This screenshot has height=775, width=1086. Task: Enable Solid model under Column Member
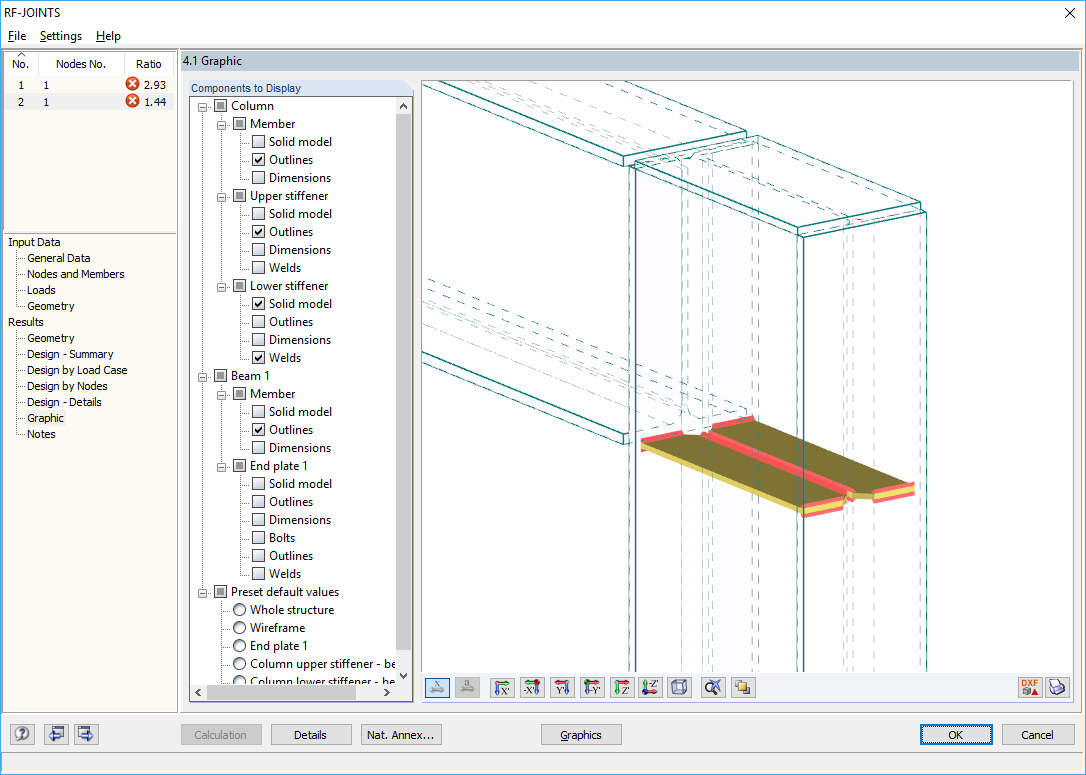(258, 141)
